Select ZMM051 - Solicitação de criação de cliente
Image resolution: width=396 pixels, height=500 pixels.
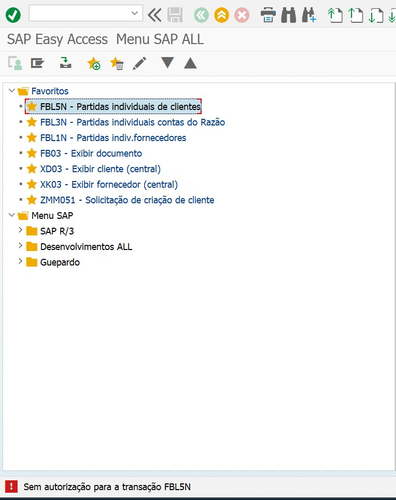[127, 200]
